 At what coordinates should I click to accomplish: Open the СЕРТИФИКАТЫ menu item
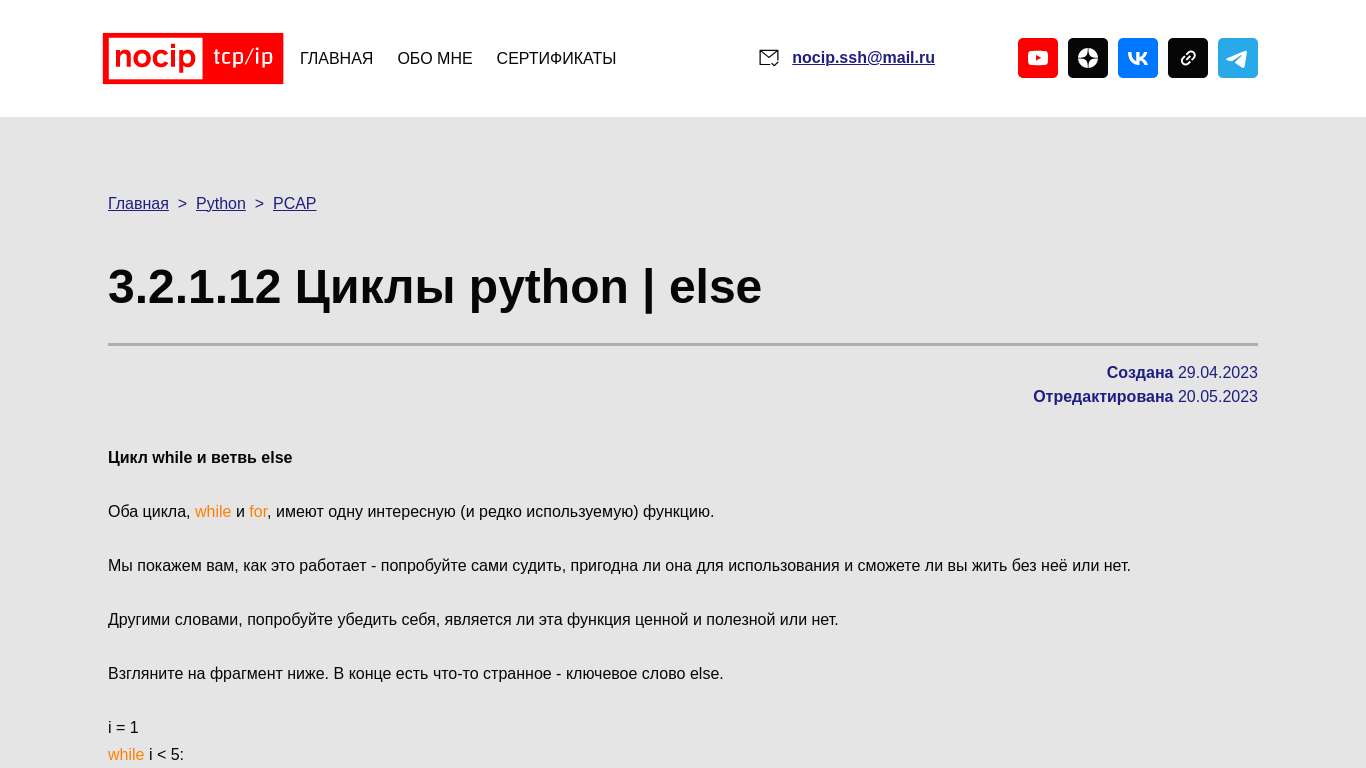coord(556,59)
